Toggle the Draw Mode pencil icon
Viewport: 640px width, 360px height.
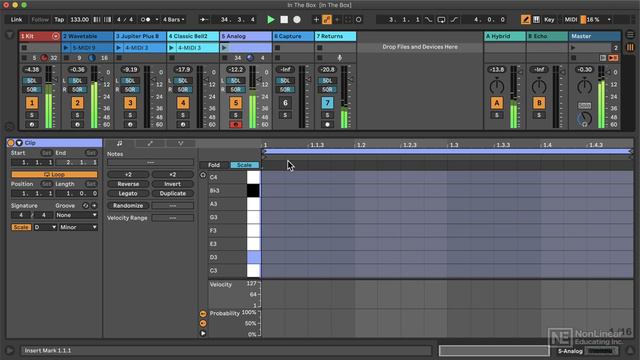coord(525,20)
